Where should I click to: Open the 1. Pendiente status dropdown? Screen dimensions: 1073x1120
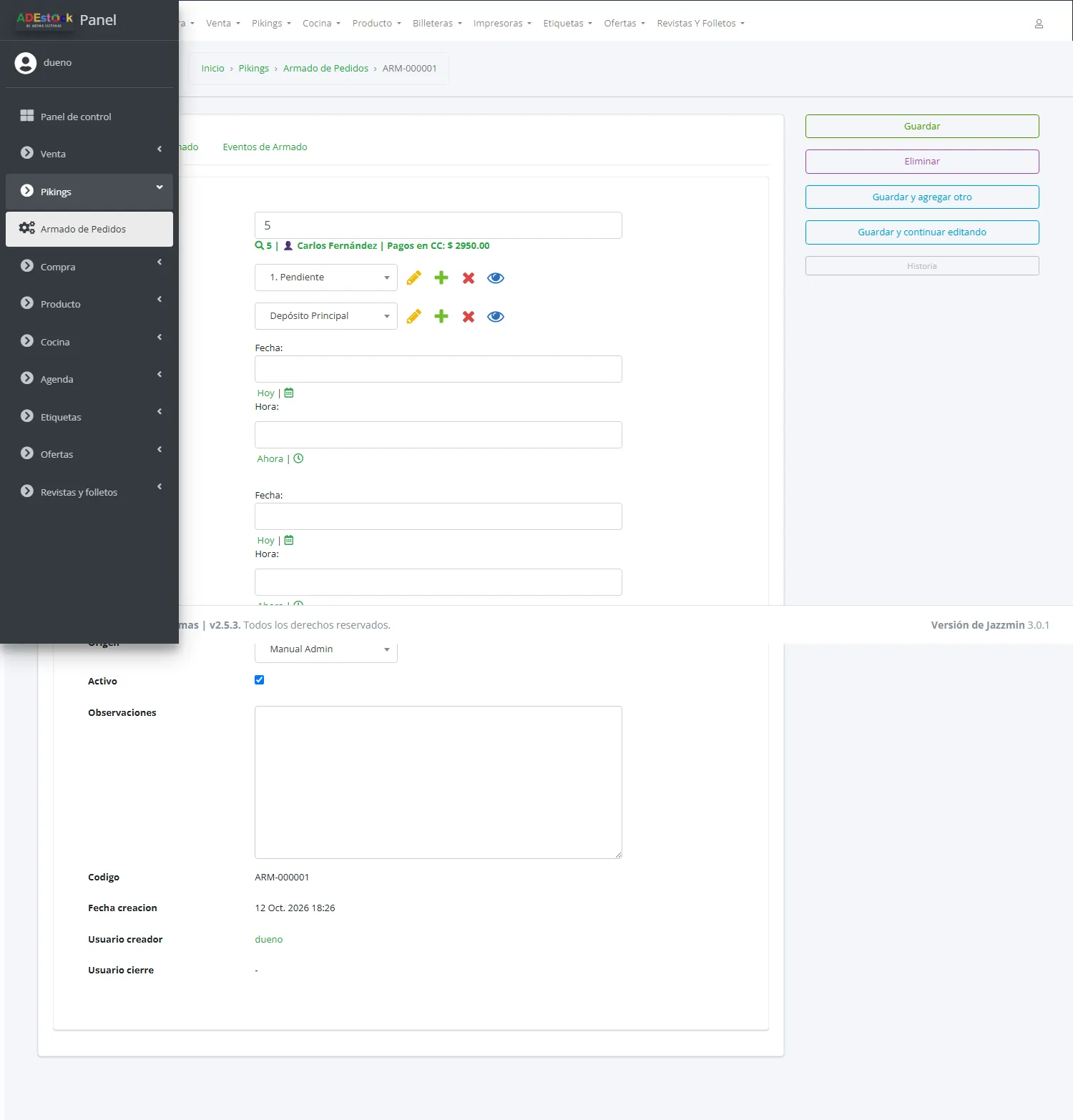point(326,277)
